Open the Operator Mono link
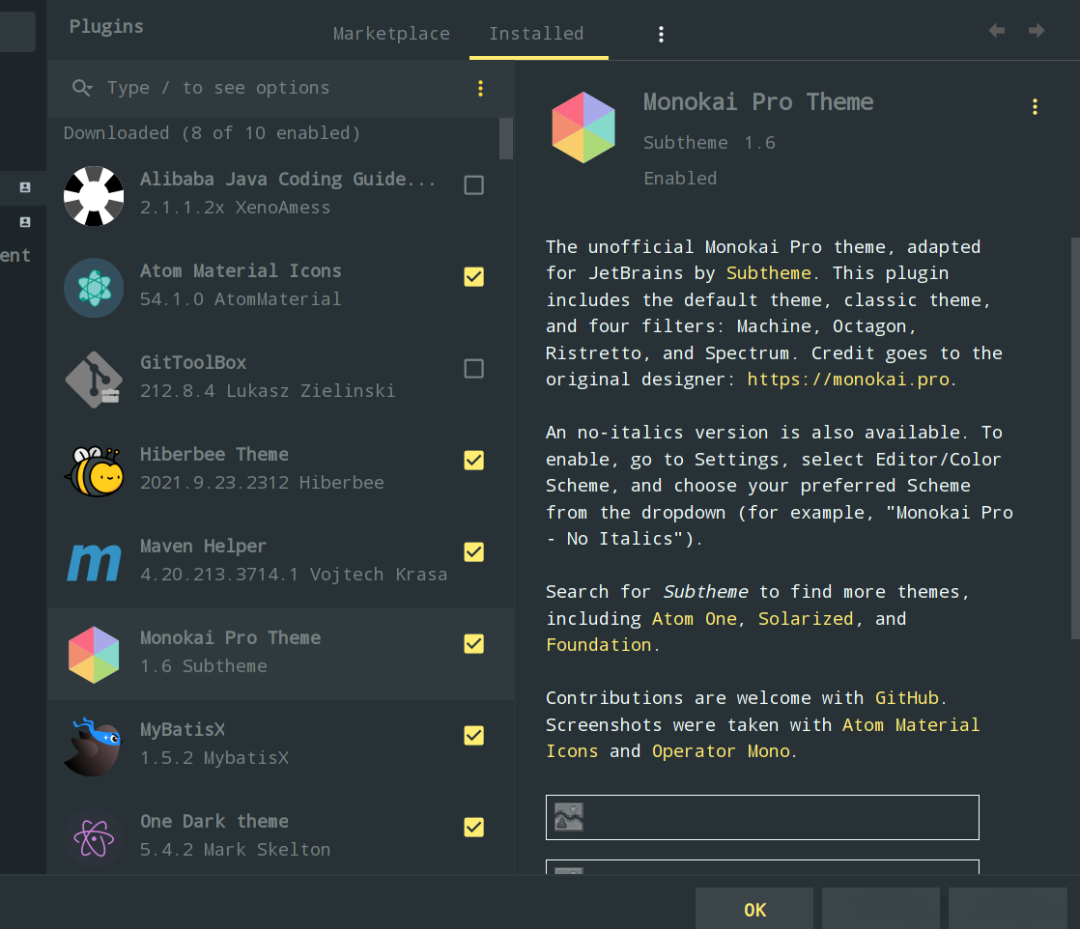This screenshot has height=929, width=1080. pos(721,751)
